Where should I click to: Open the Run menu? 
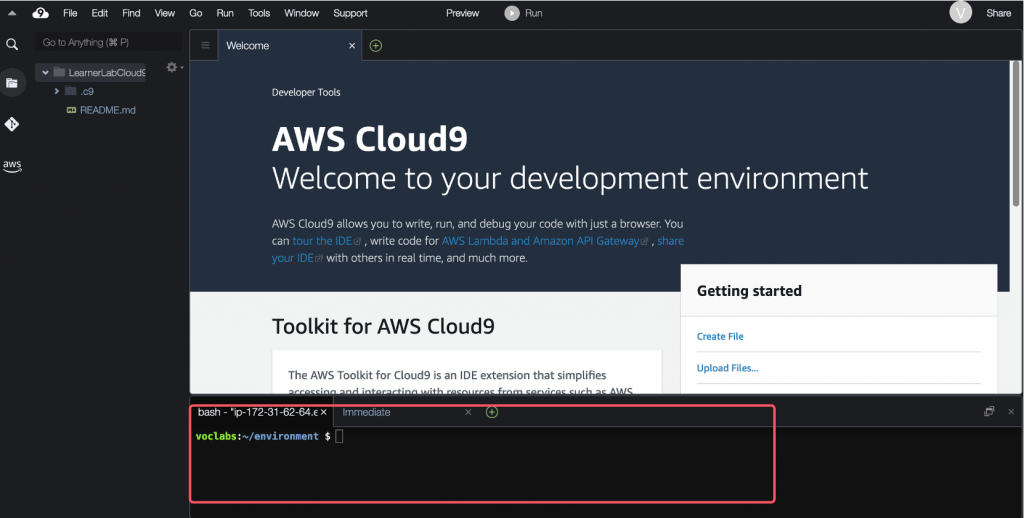click(x=225, y=13)
